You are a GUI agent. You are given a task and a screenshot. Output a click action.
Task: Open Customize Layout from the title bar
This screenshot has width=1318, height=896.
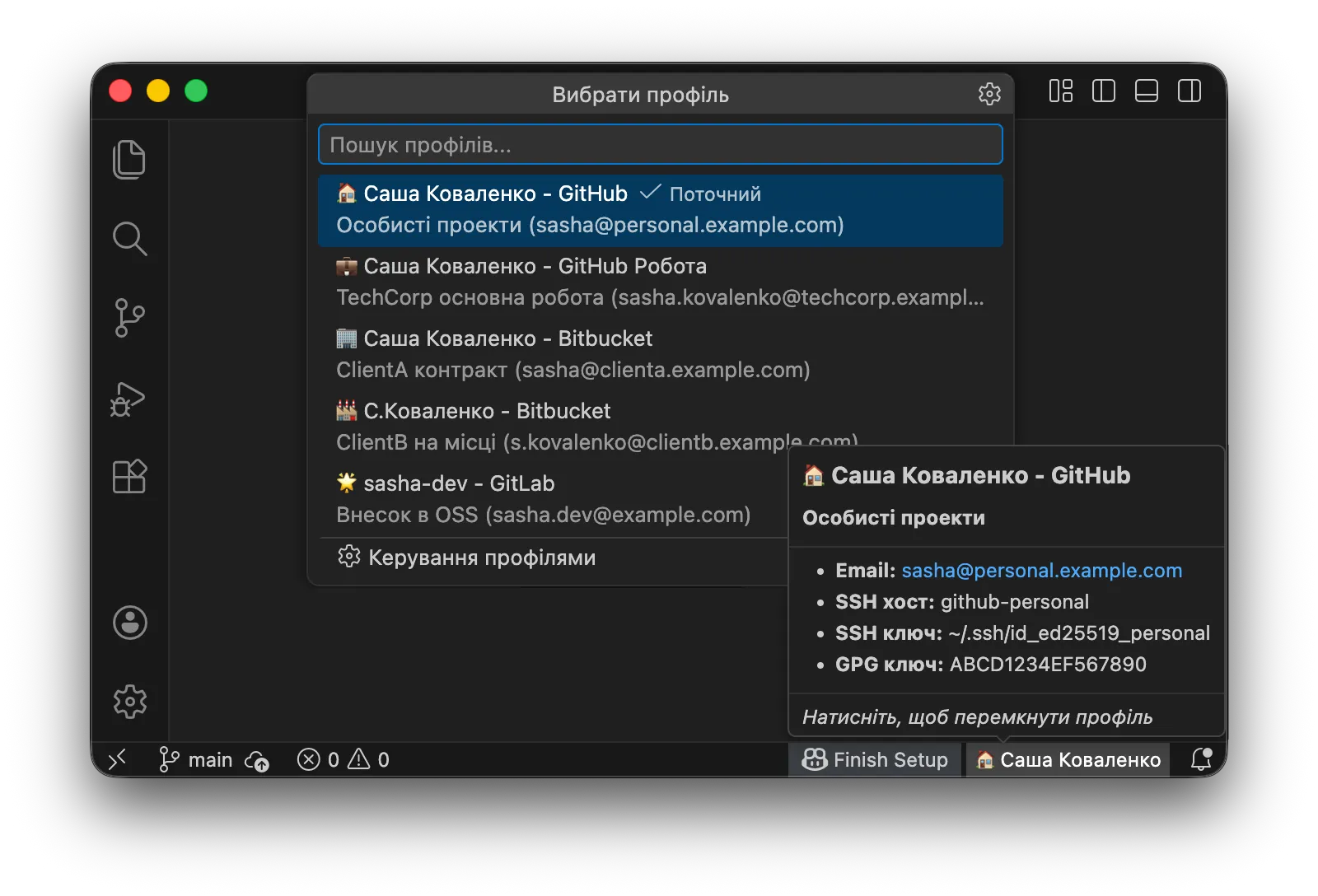(1061, 91)
